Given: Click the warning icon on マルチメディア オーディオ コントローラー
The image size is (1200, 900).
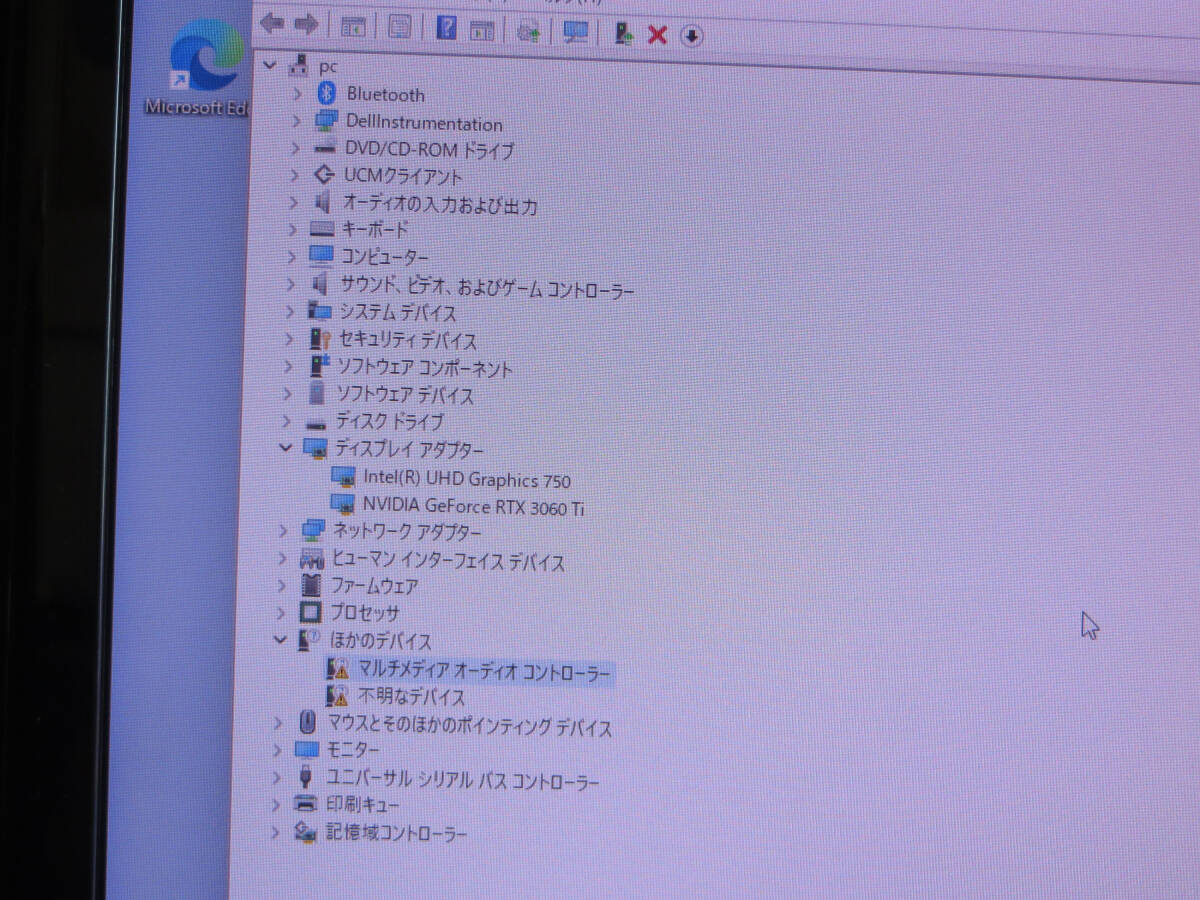Looking at the screenshot, I should [338, 667].
